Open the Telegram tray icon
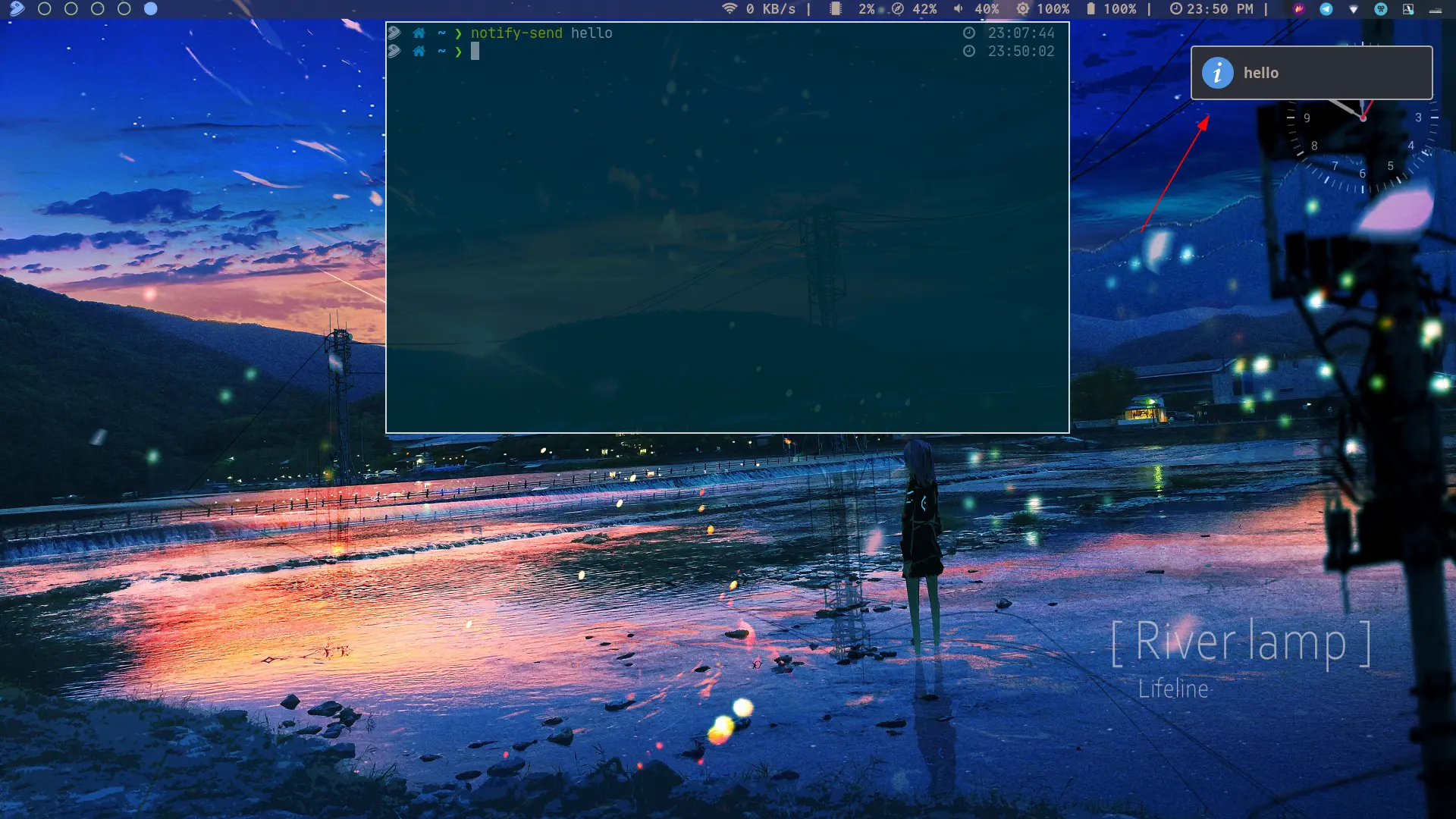The height and width of the screenshot is (819, 1456). [1326, 9]
